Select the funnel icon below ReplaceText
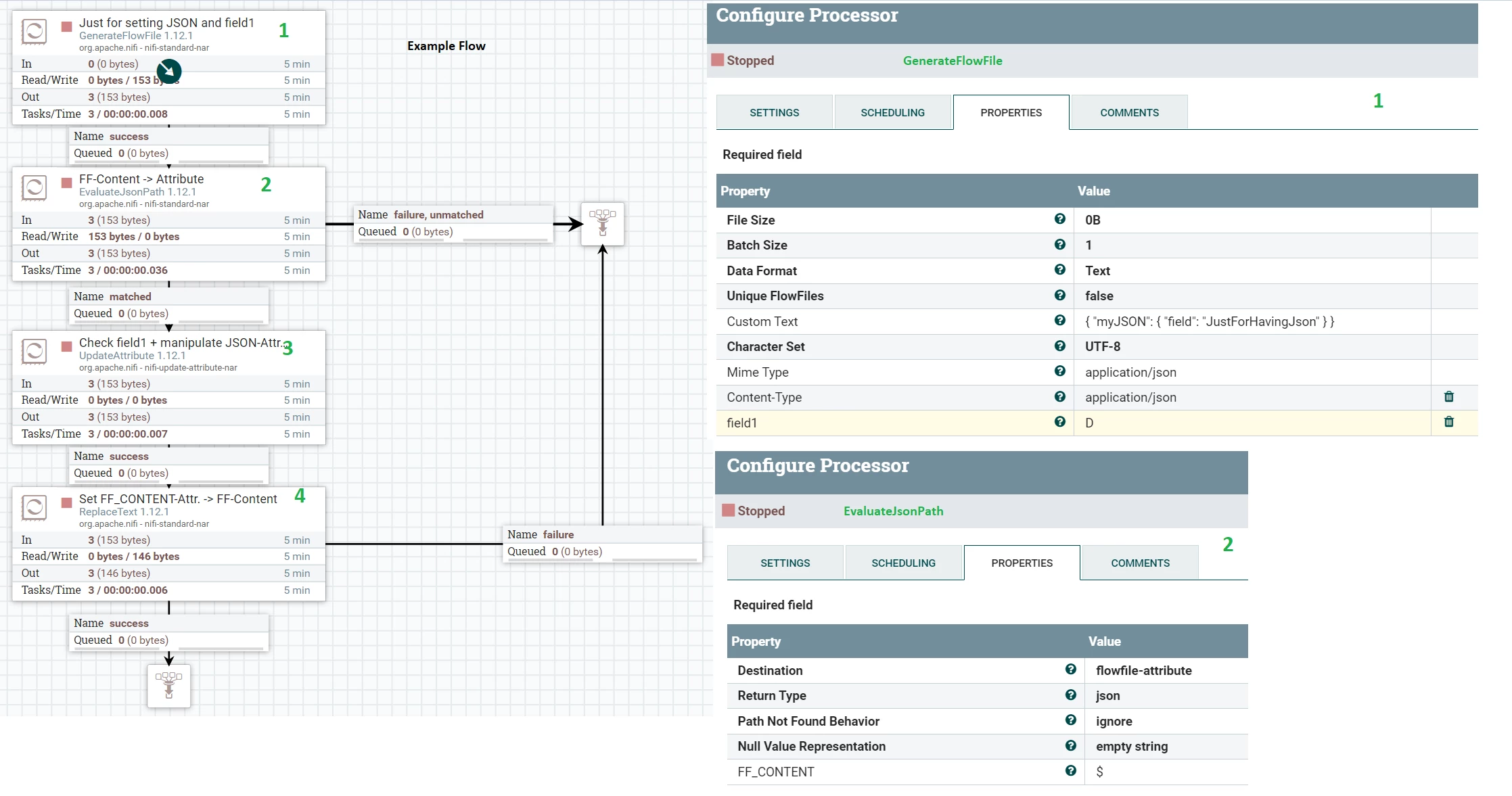 (169, 686)
